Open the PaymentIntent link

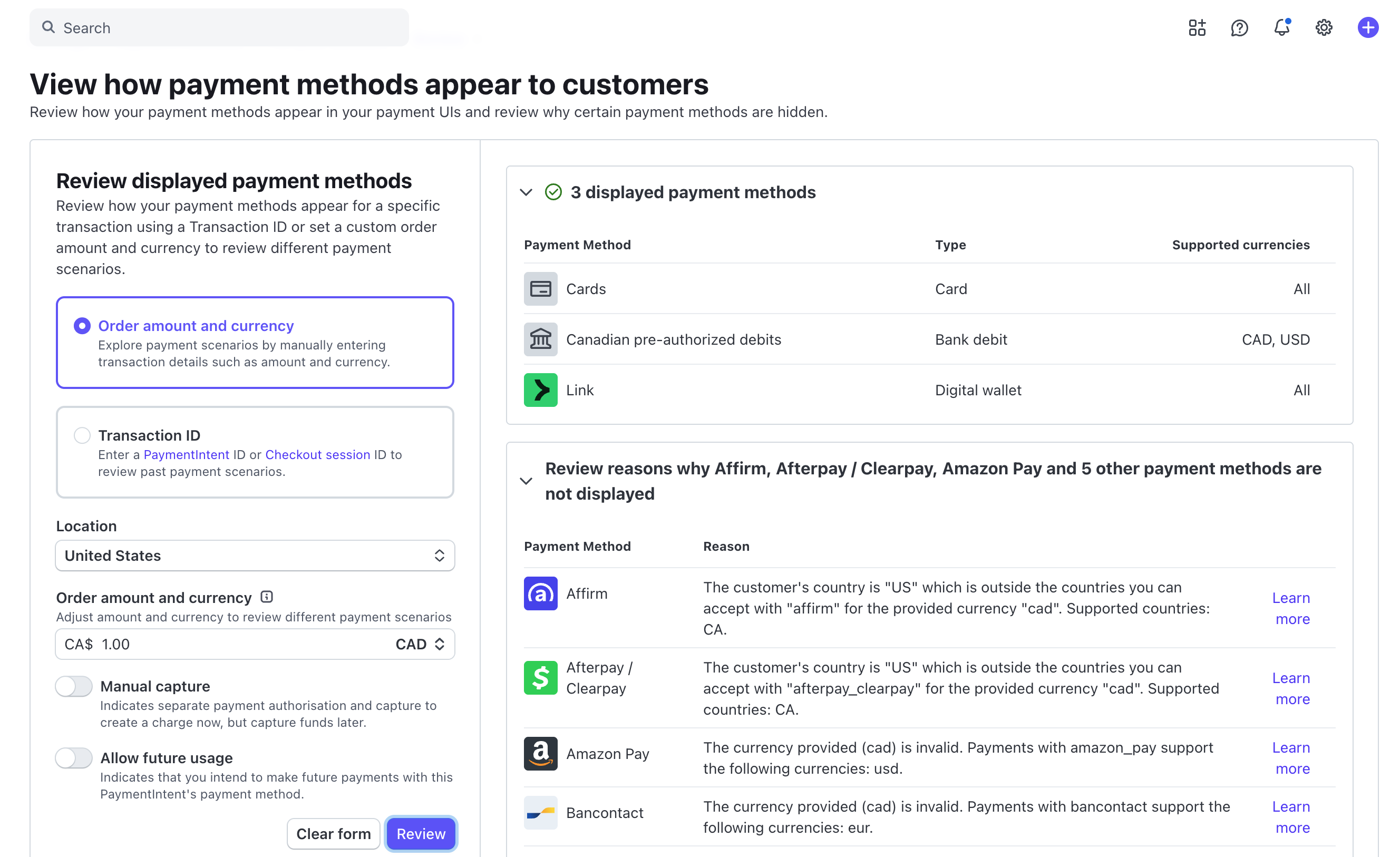point(187,455)
